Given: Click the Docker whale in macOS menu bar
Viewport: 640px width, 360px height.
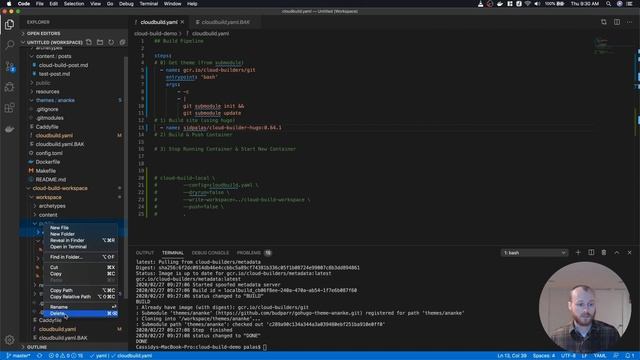Looking at the screenshot, I should click(x=500, y=4).
